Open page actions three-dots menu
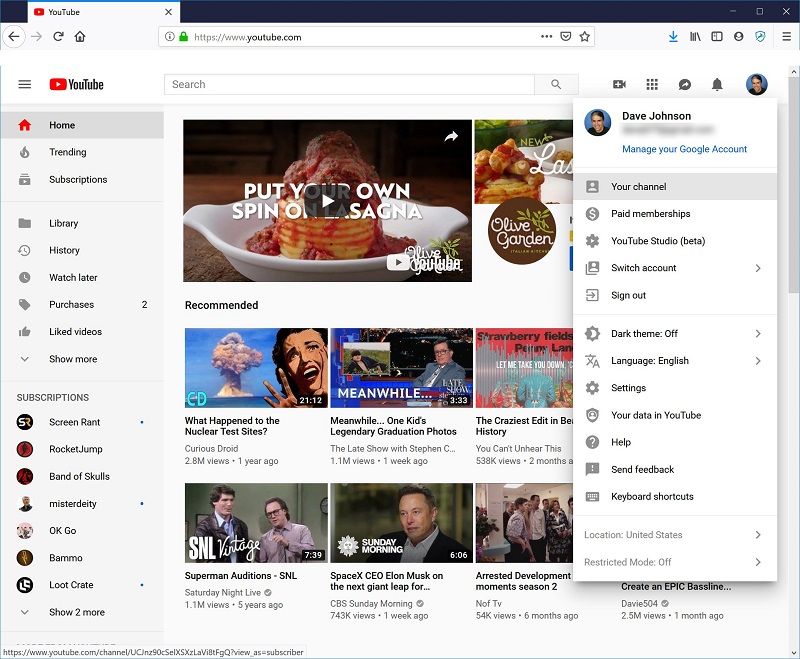This screenshot has height=659, width=800. [546, 36]
